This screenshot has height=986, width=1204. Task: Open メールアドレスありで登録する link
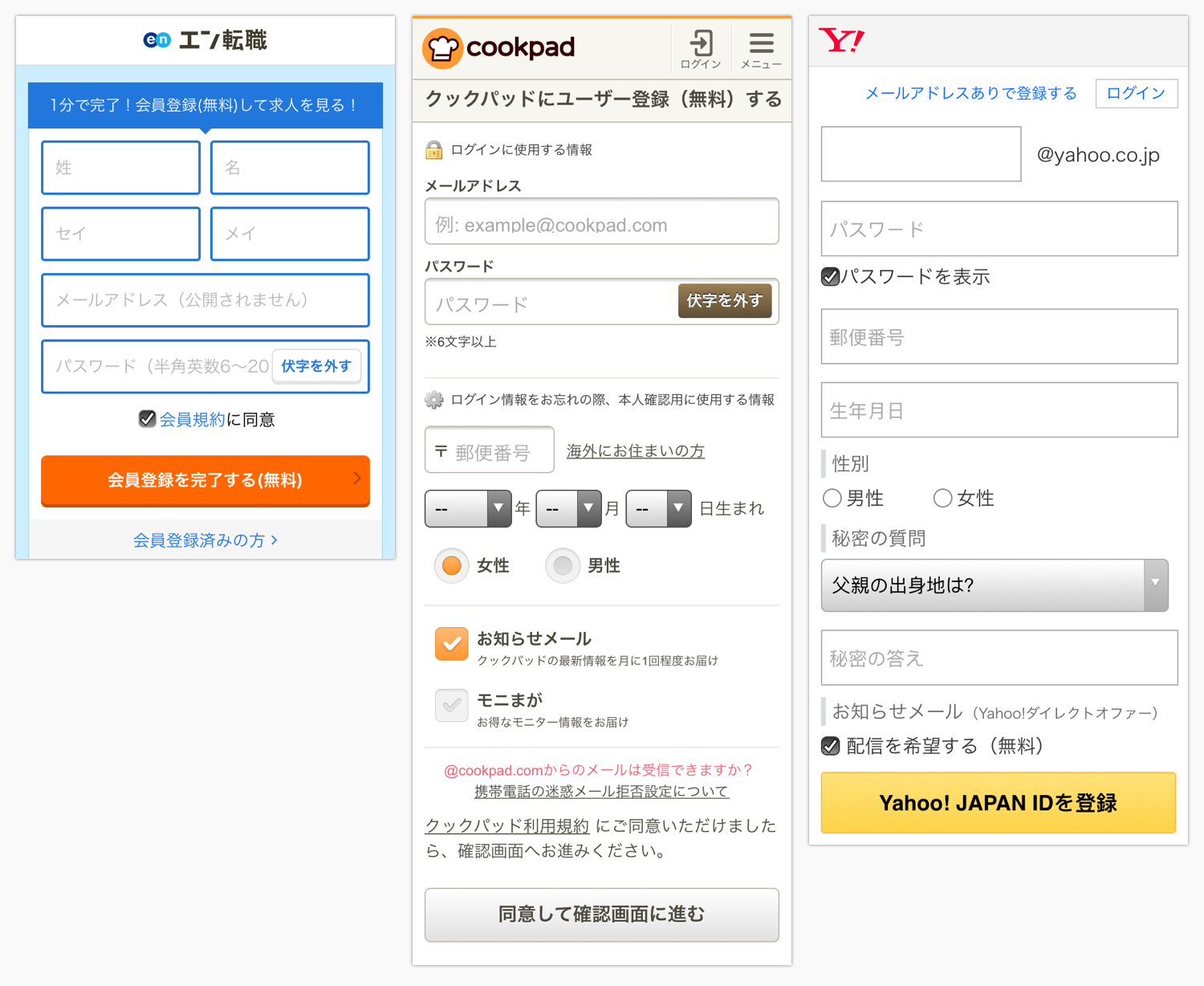tap(971, 93)
